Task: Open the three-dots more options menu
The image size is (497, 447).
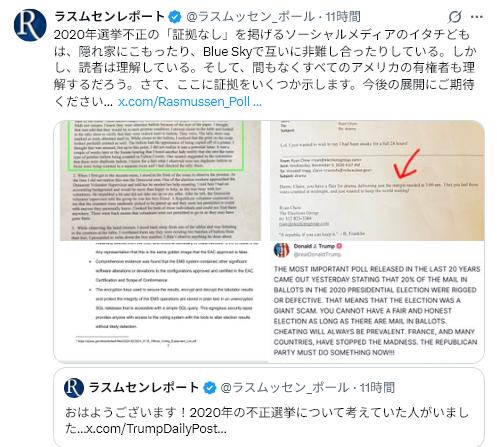Action: click(x=477, y=17)
